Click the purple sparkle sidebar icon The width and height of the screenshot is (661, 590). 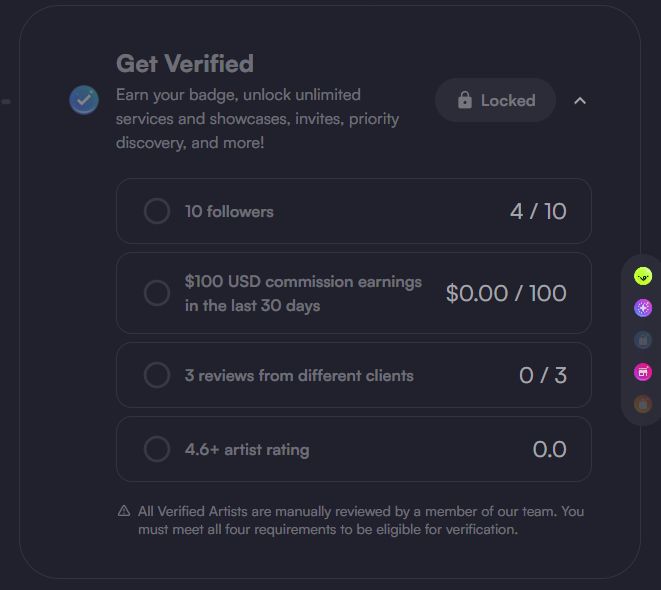pos(643,308)
